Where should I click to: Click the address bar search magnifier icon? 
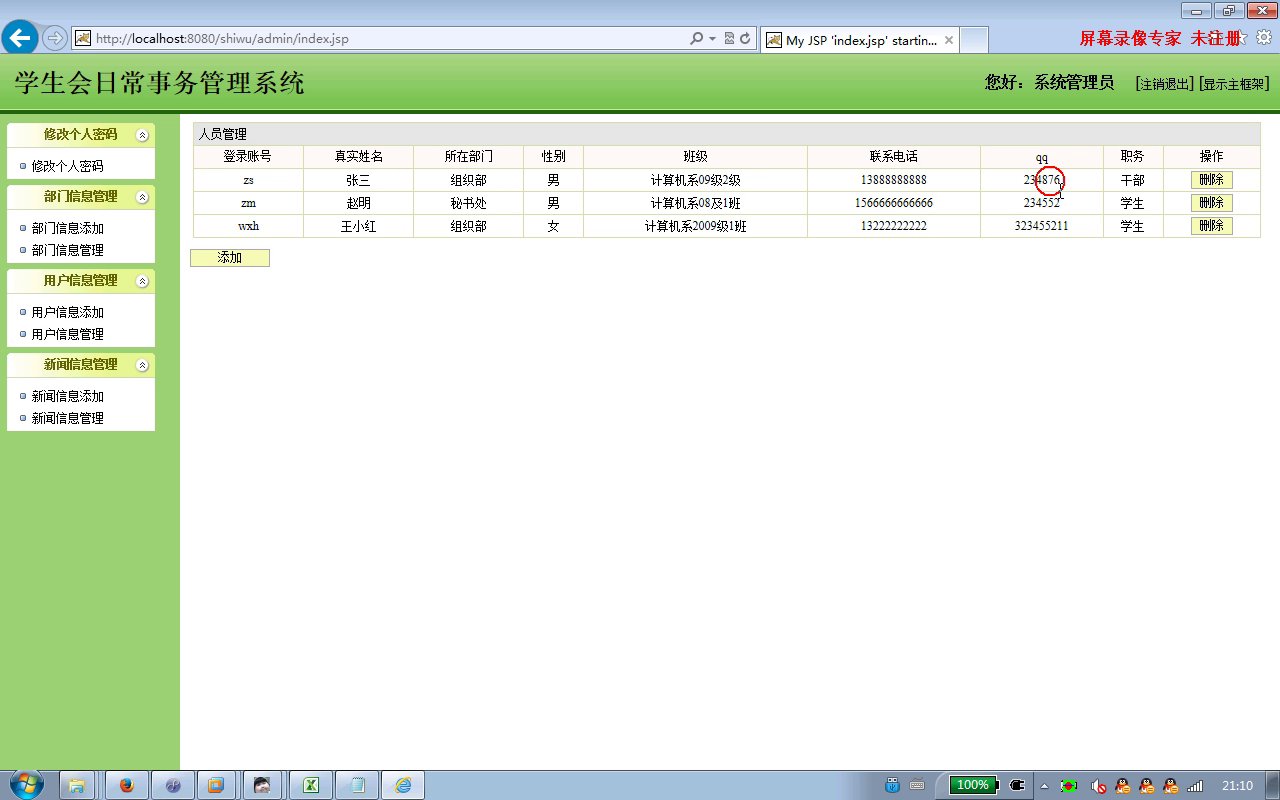coord(696,39)
